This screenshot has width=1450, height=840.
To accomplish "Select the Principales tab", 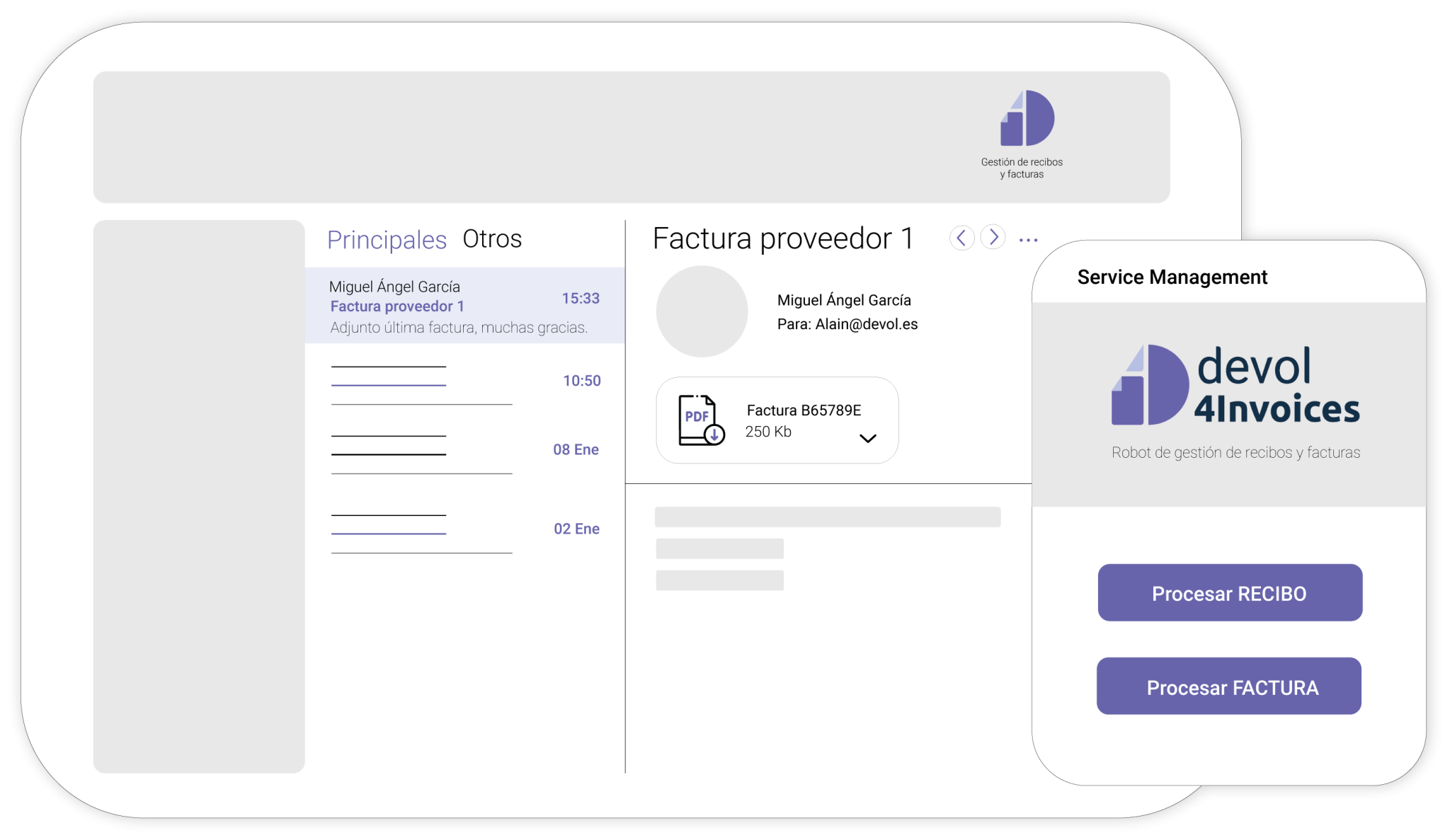I will (x=387, y=239).
